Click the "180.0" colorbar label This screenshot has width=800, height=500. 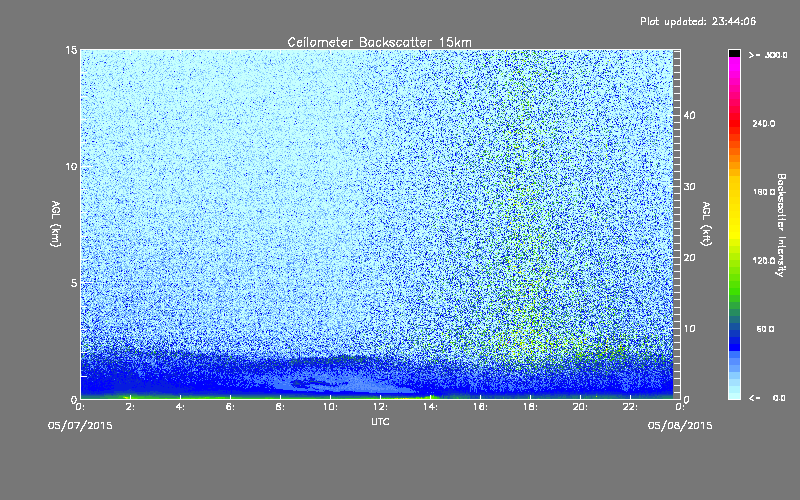(x=764, y=192)
